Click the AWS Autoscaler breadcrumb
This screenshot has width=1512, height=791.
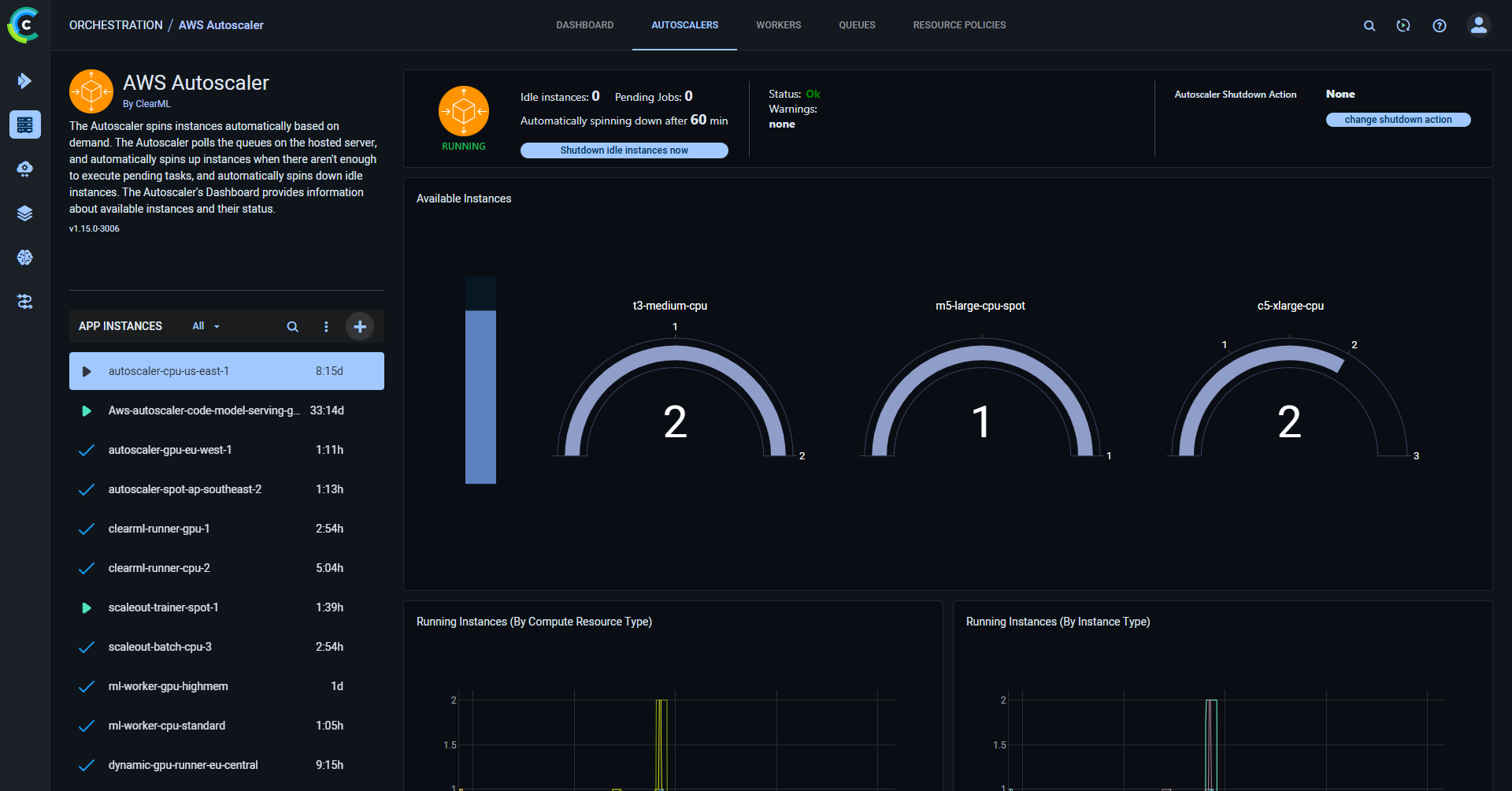(x=221, y=25)
